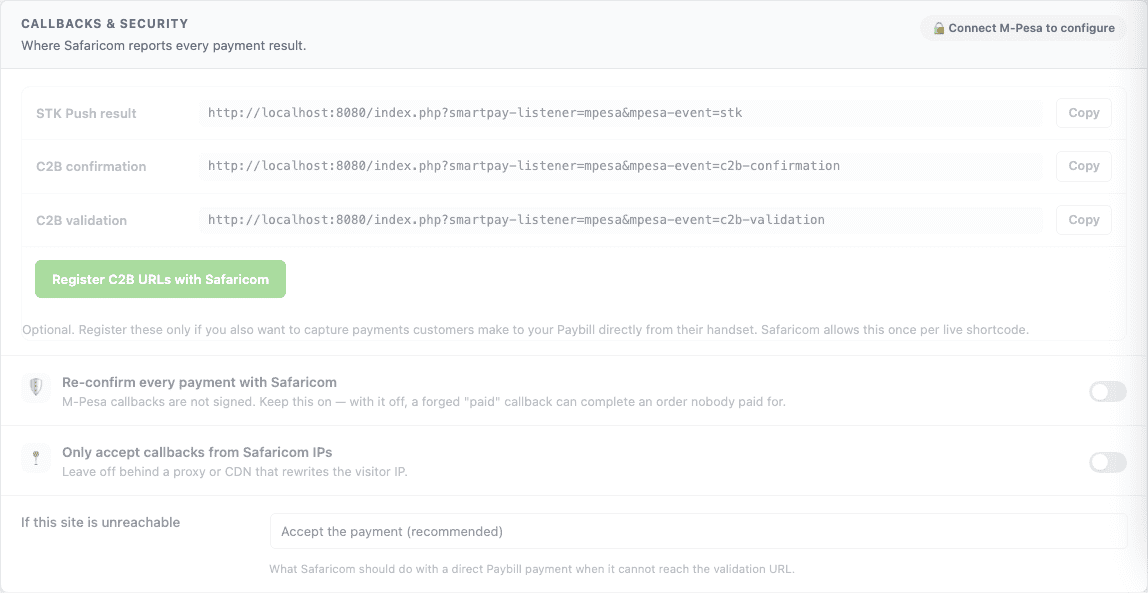Click 'Re-confirm every payment with Safaricom' title
This screenshot has height=593, width=1148.
tap(199, 382)
